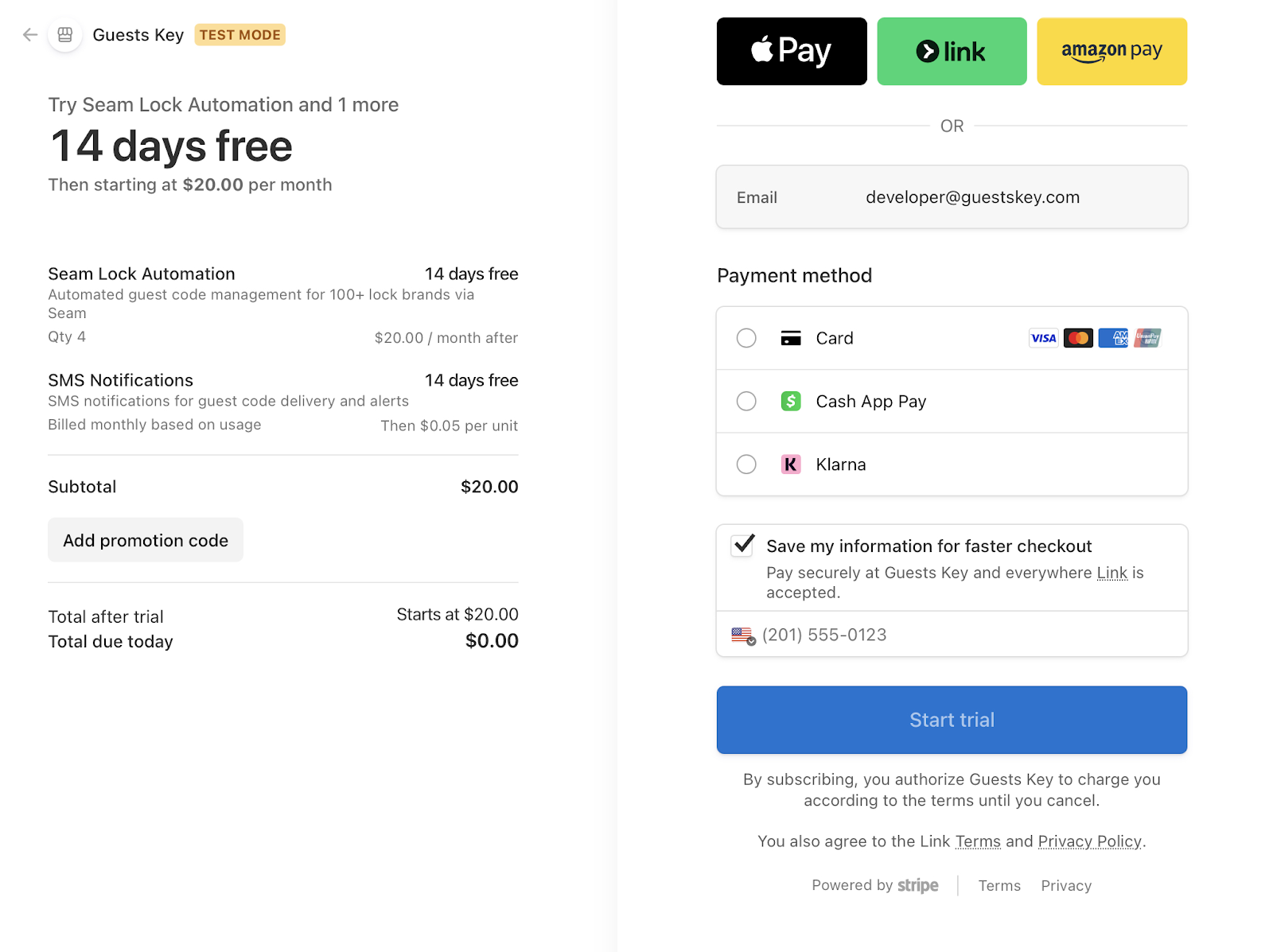Uncheck Save my information for faster checkout
This screenshot has width=1273, height=952.
pos(742,546)
